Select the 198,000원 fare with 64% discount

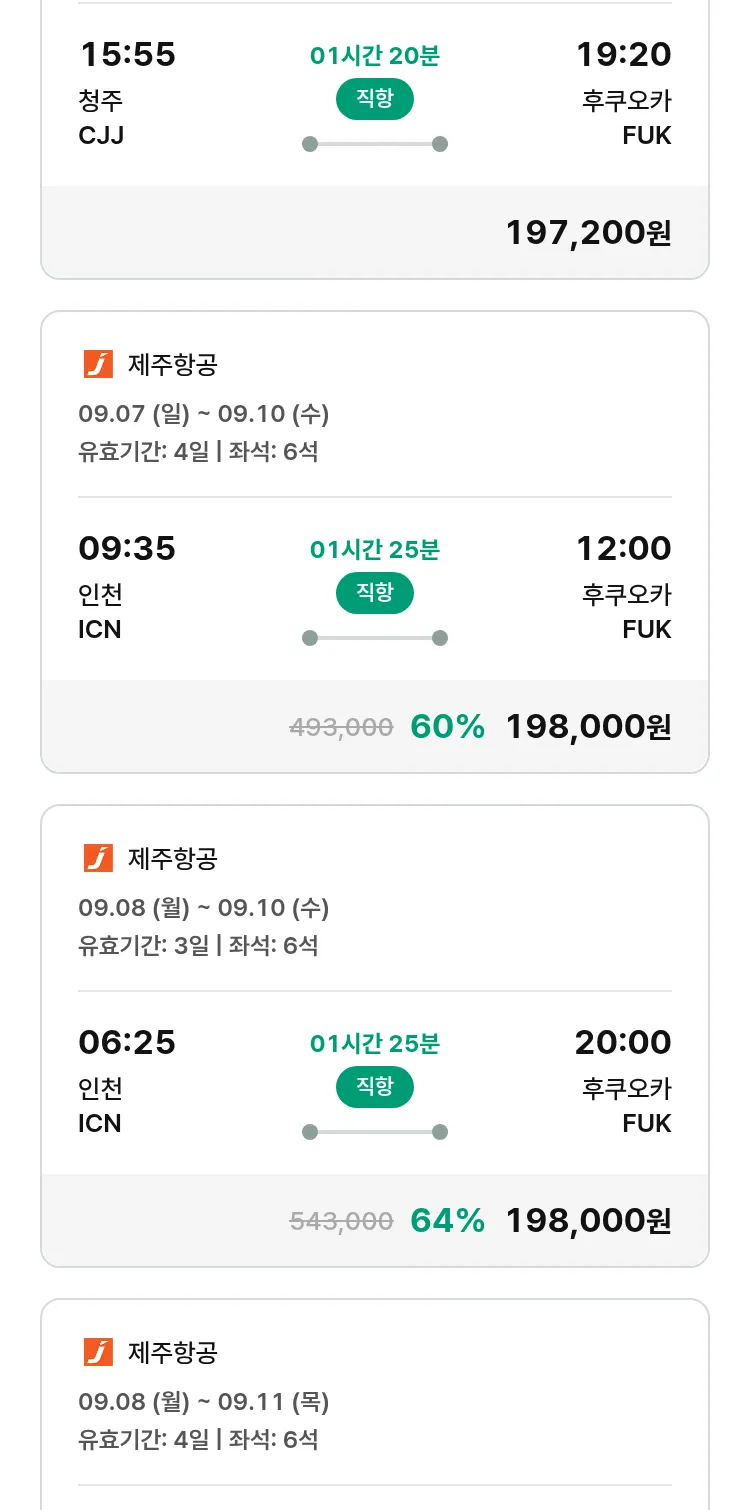588,1221
